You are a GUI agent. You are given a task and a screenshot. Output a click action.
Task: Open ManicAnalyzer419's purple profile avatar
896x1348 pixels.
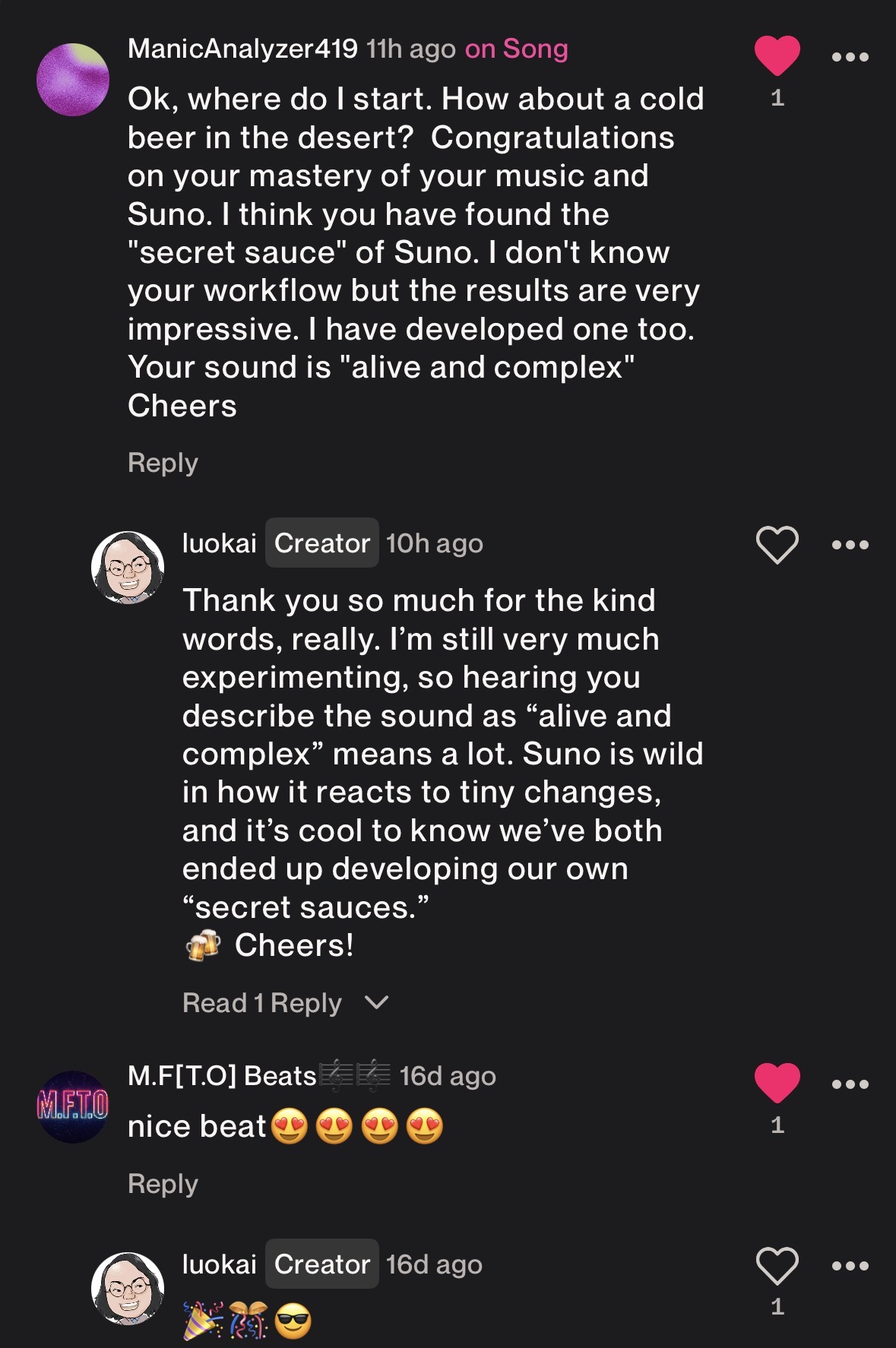click(x=73, y=80)
